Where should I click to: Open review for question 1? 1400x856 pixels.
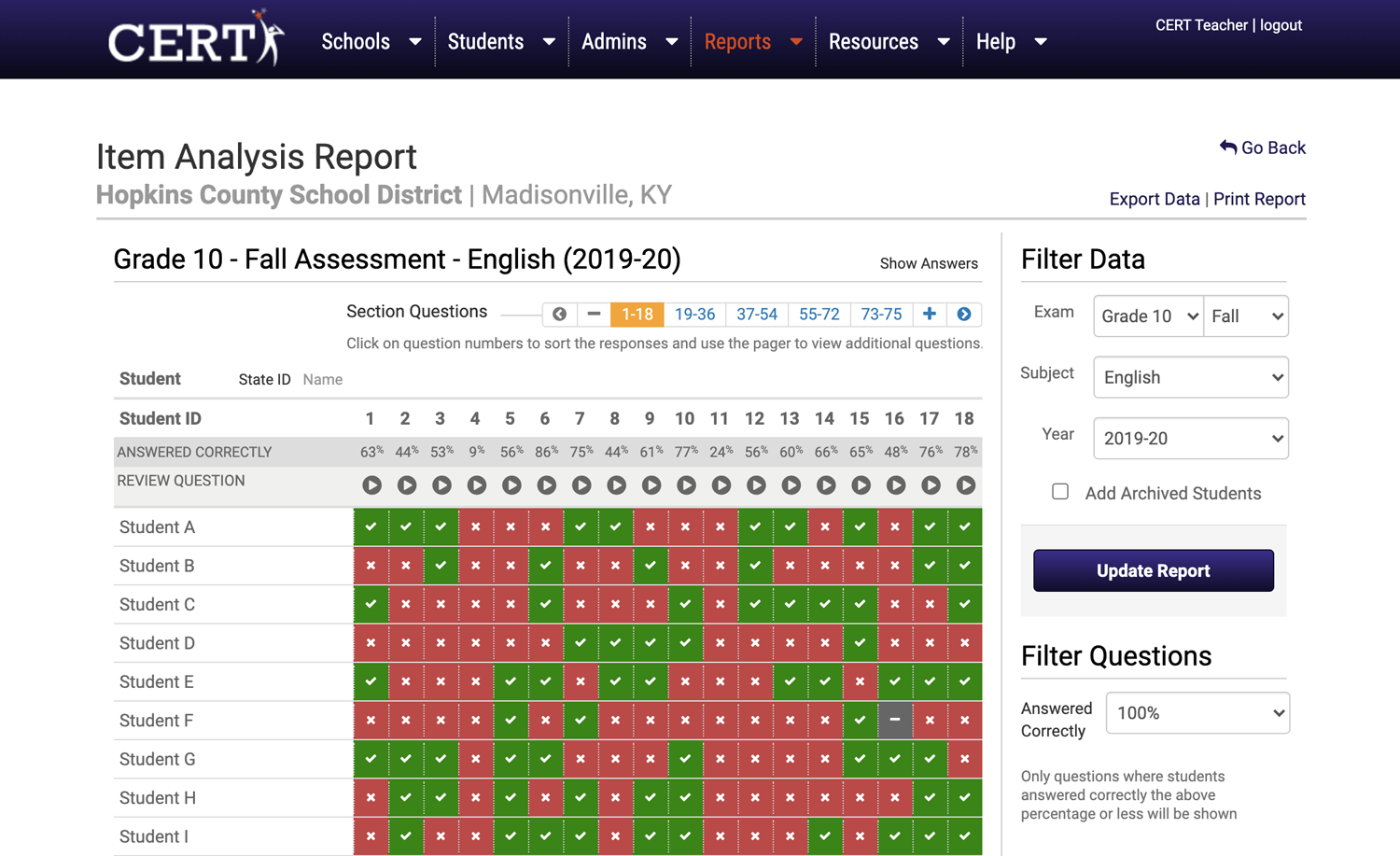click(x=371, y=484)
